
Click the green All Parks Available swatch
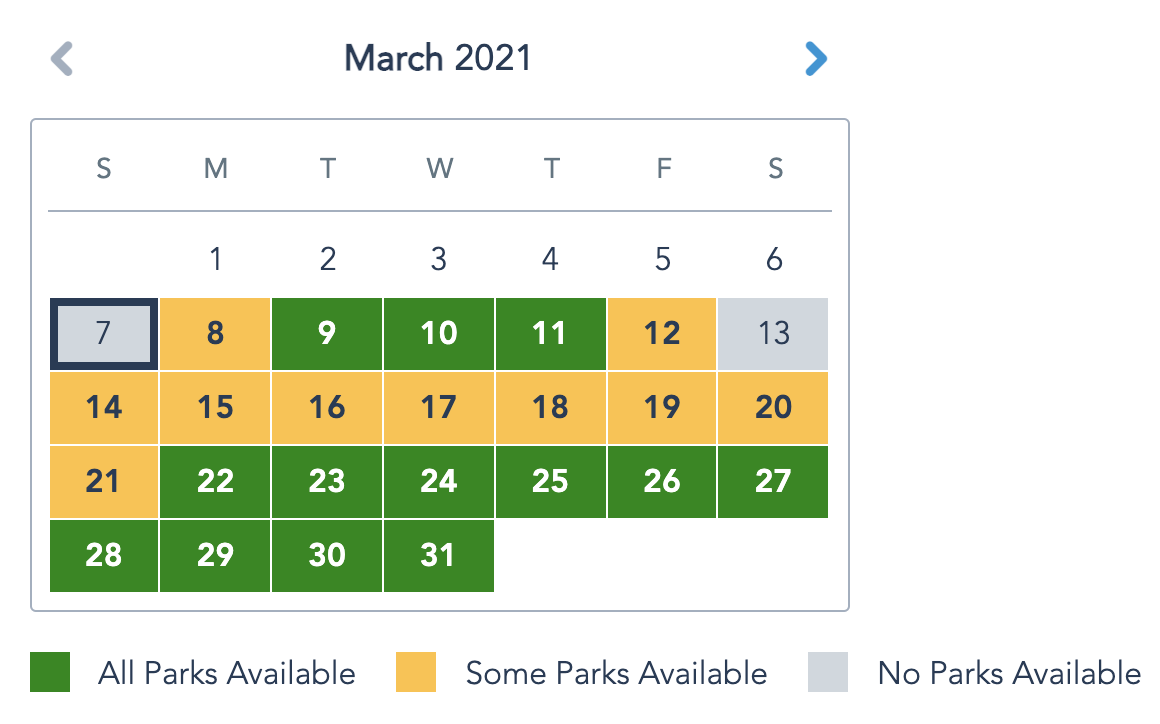click(x=50, y=672)
